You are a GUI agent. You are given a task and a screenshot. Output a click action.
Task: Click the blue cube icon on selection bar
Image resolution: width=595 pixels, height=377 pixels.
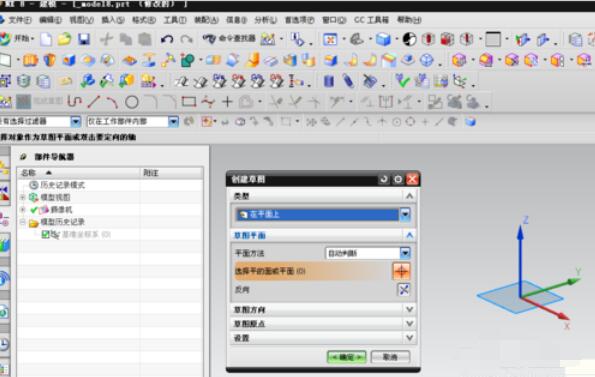click(x=471, y=121)
